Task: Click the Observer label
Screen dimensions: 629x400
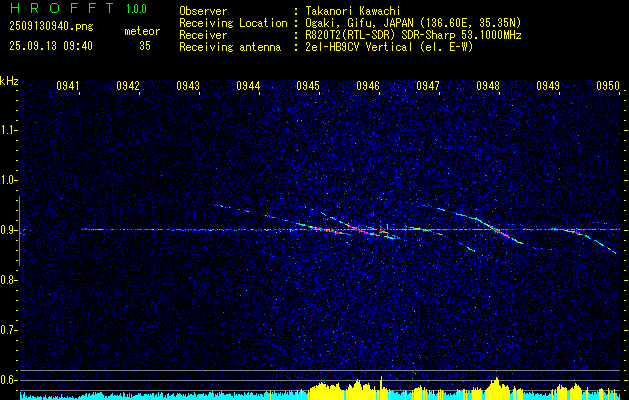Action: (x=203, y=11)
